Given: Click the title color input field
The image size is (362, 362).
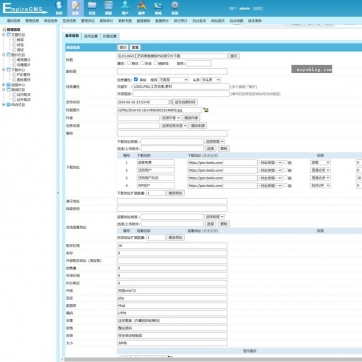Looking at the screenshot, I should coord(199,63).
